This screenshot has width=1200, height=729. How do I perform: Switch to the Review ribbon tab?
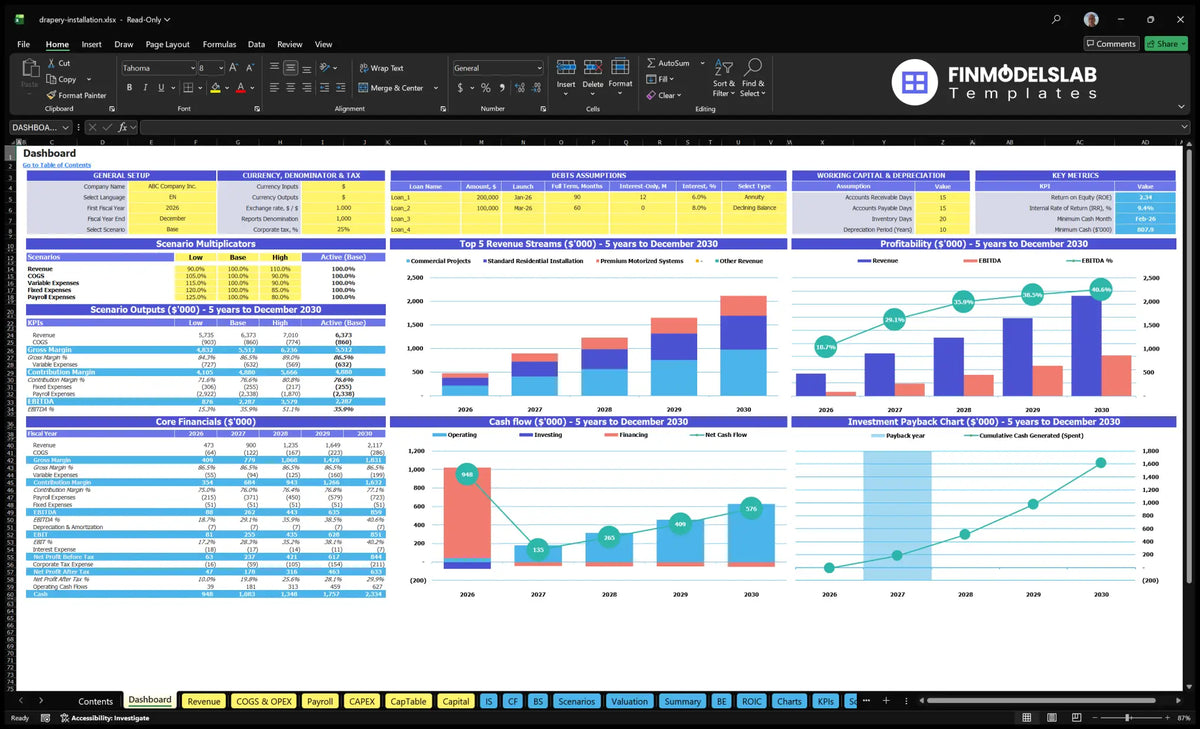tap(290, 44)
